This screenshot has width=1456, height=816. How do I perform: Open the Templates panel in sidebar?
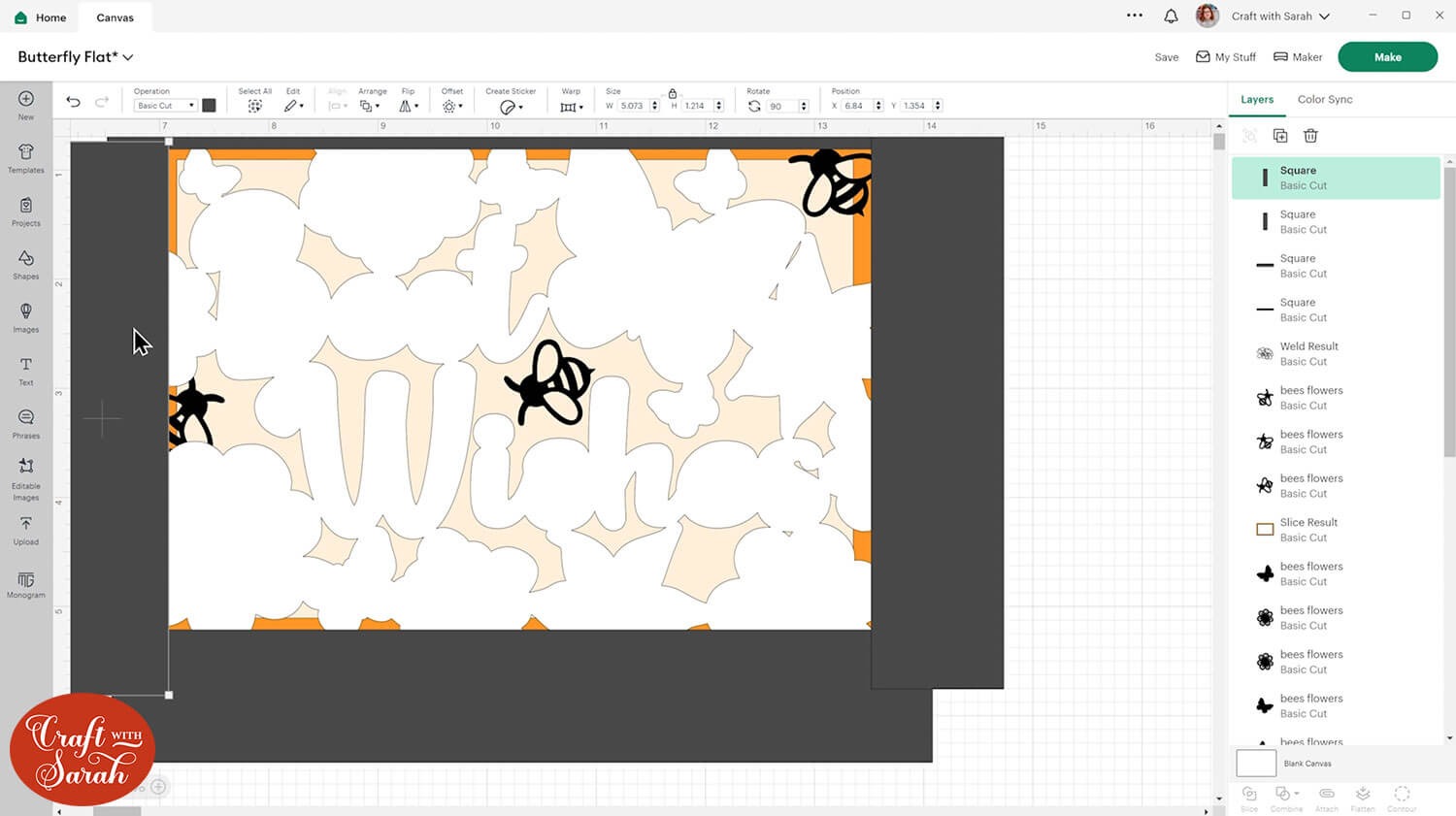click(x=26, y=157)
